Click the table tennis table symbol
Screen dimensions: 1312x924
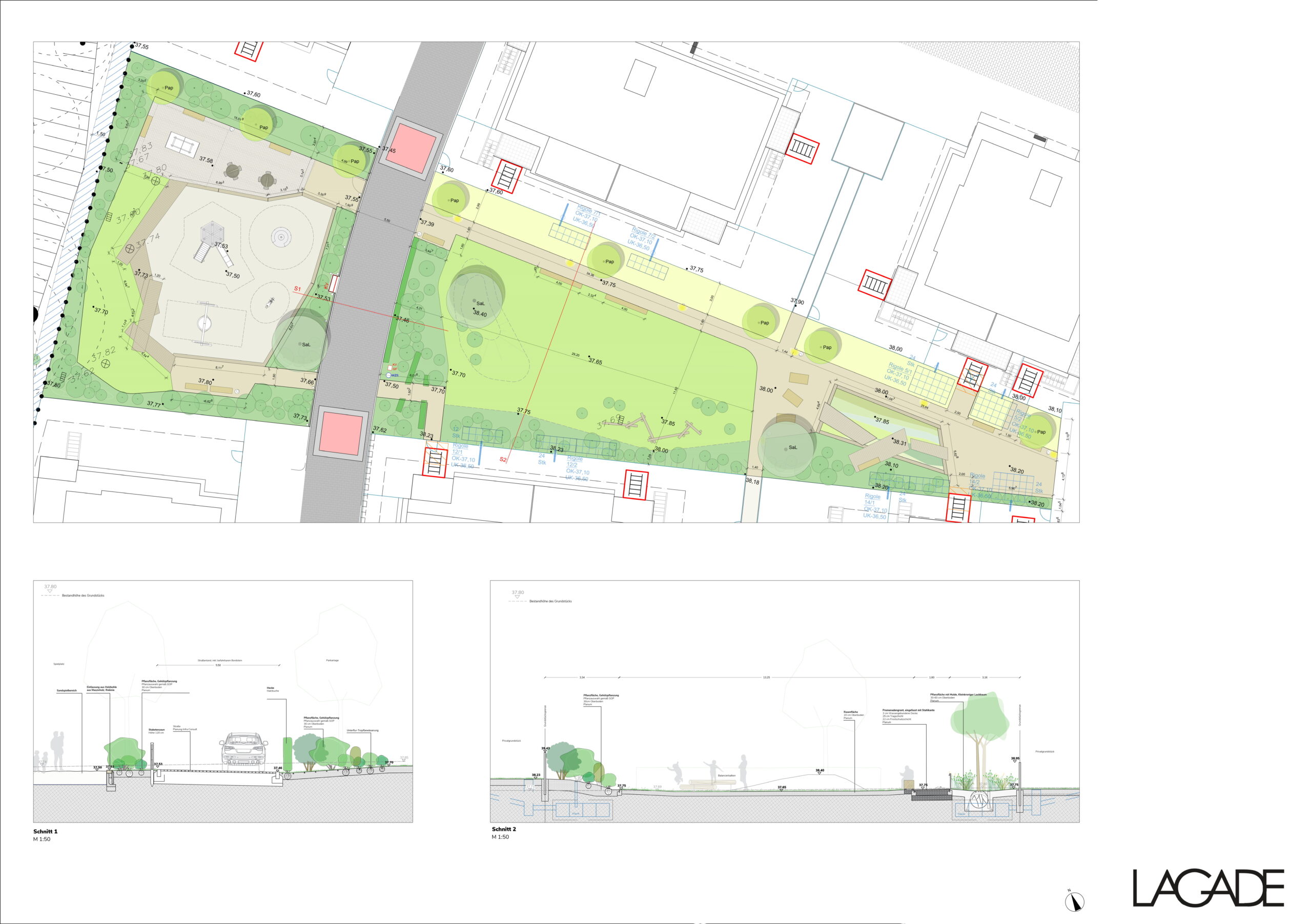(x=183, y=145)
